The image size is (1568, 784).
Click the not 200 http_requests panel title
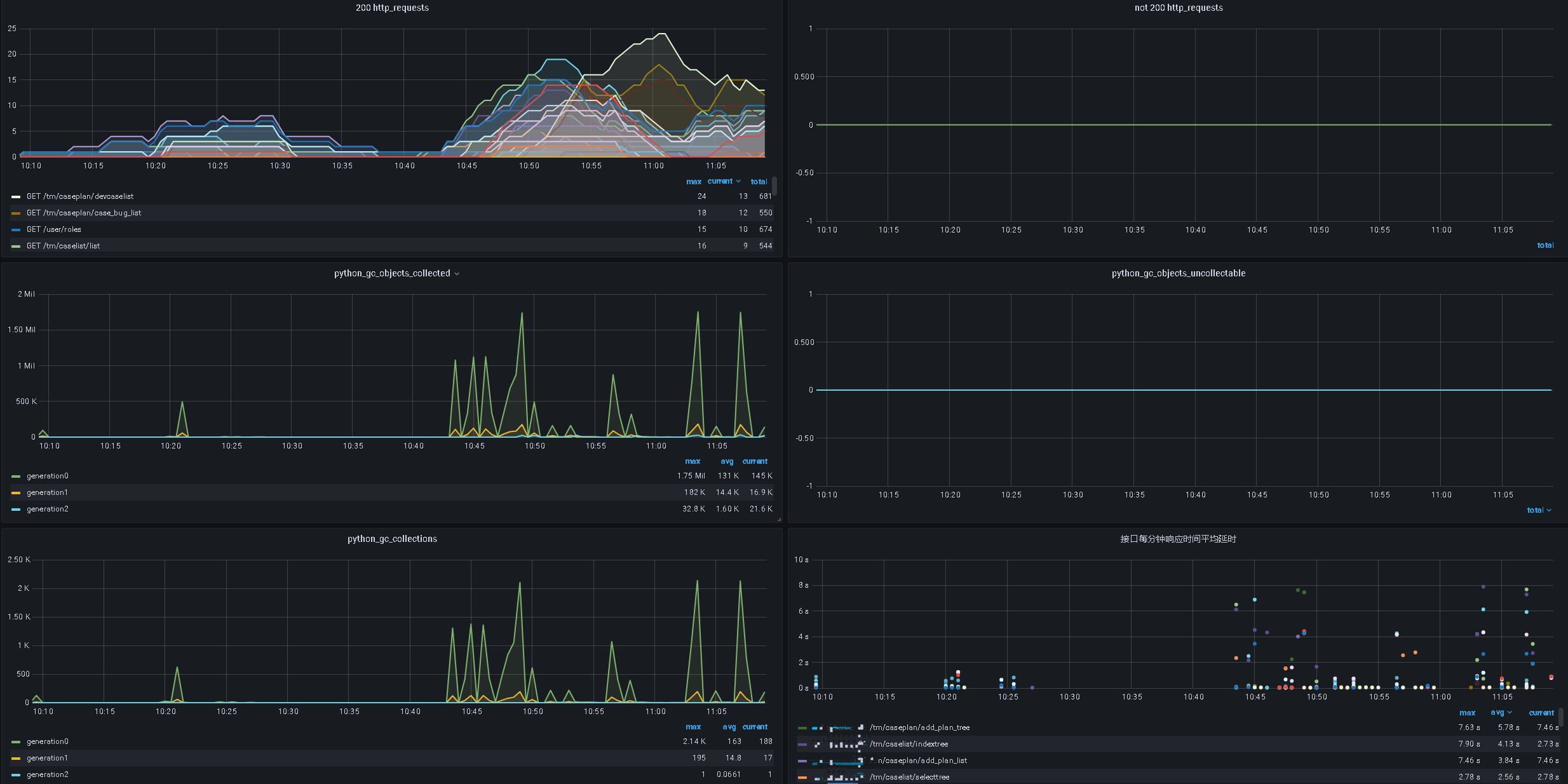[1178, 8]
